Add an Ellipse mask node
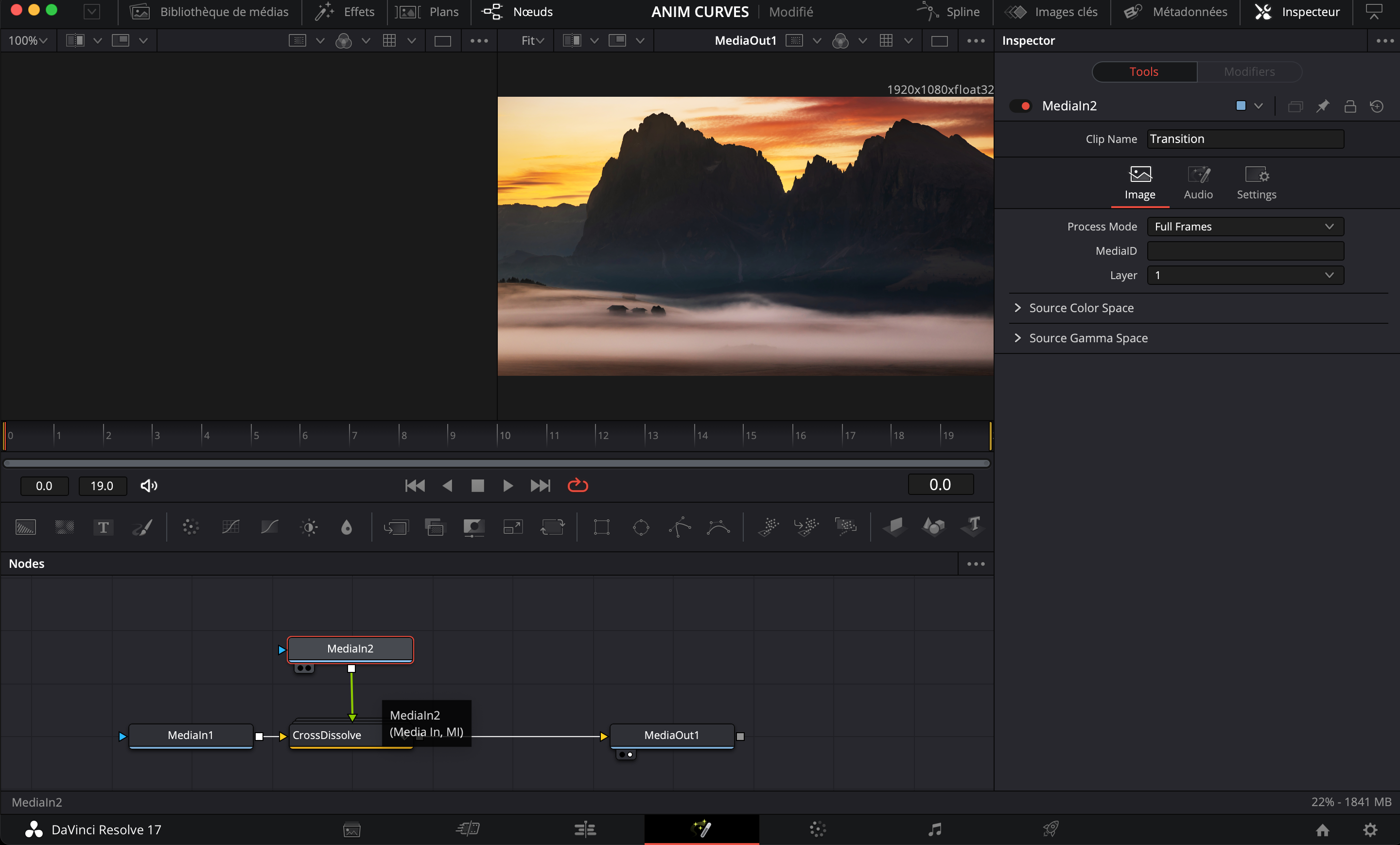This screenshot has width=1400, height=845. 641,528
